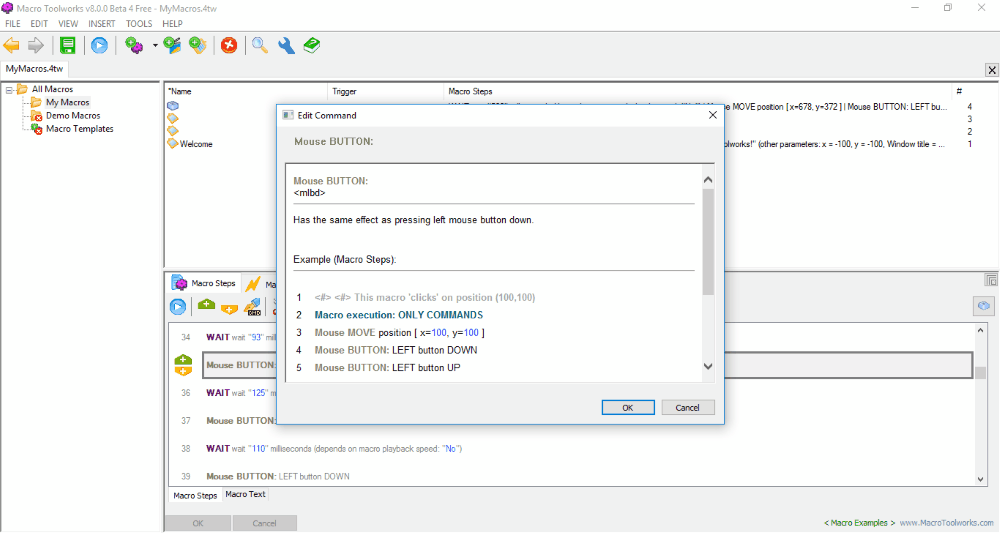
Task: Select step 39 Mouse BUTTON LEFT button DOWN
Action: click(x=277, y=476)
